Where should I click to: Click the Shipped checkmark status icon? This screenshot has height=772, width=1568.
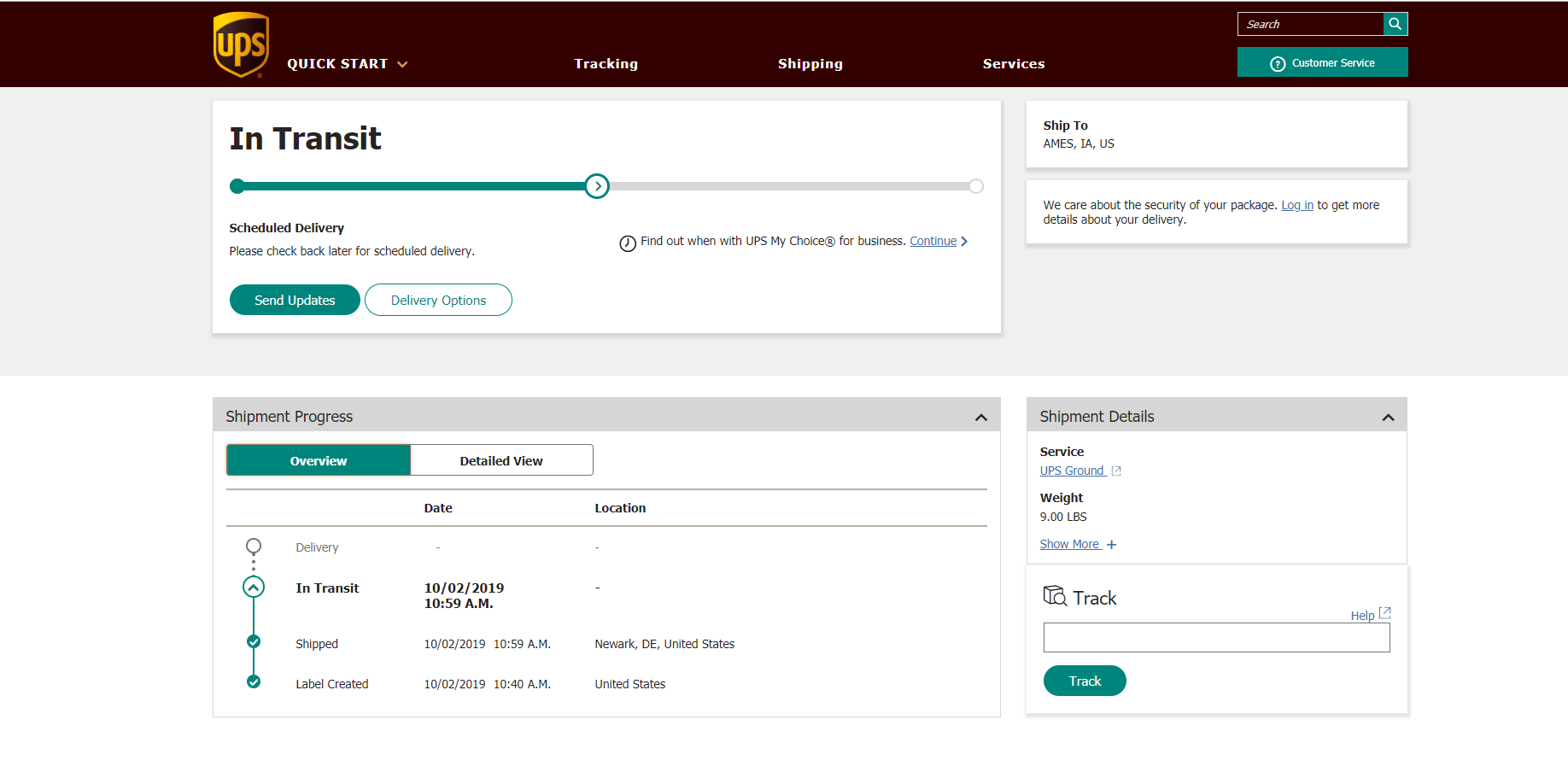click(x=254, y=642)
